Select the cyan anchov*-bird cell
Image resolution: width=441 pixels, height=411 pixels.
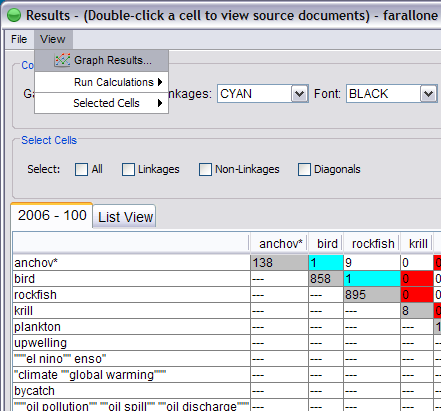326,263
